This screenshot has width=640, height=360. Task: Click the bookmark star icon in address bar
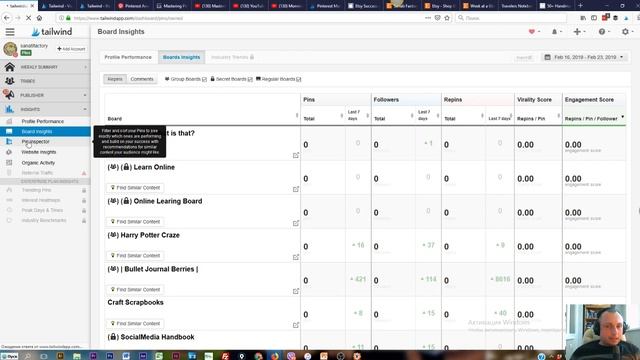[x=447, y=18]
